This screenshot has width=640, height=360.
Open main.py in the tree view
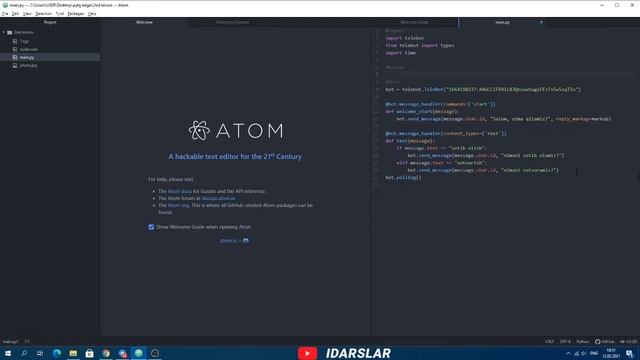27,57
